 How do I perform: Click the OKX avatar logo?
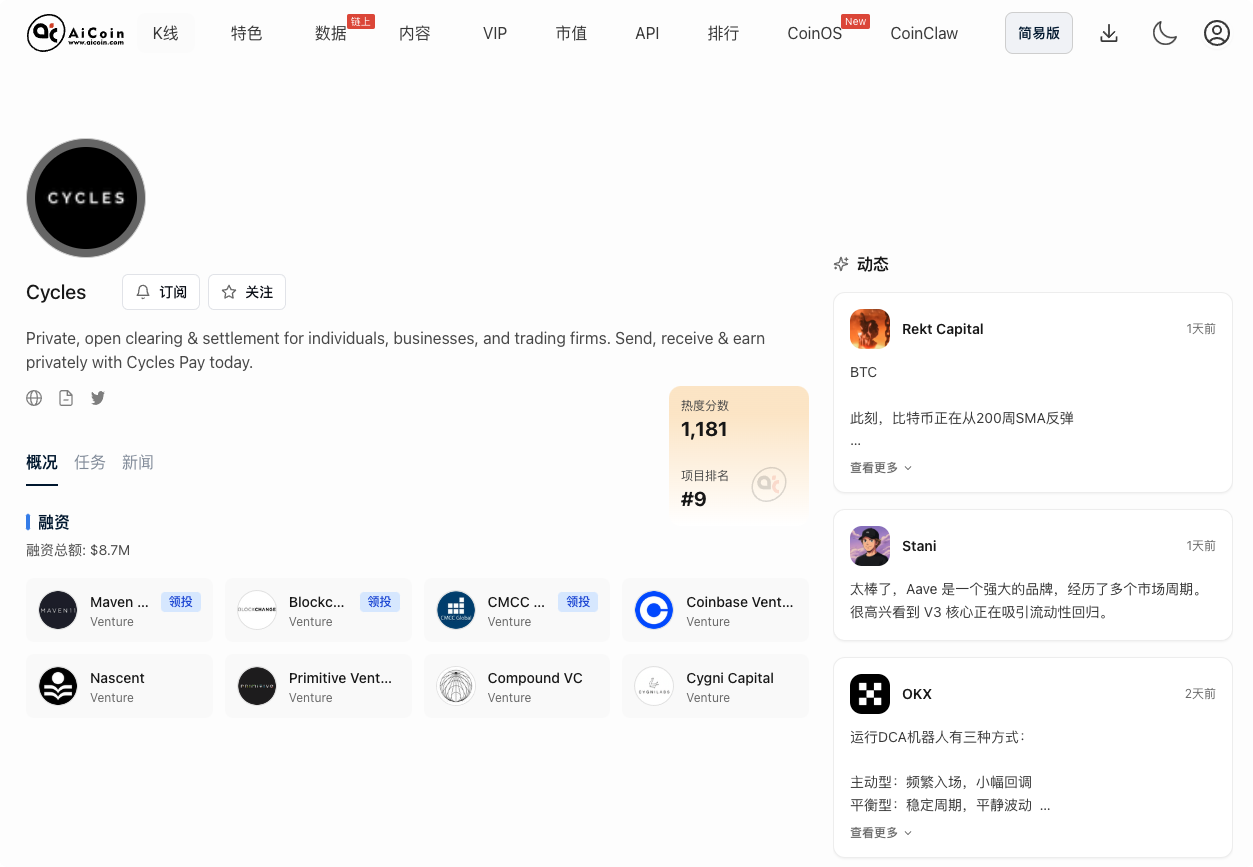pyautogui.click(x=870, y=694)
